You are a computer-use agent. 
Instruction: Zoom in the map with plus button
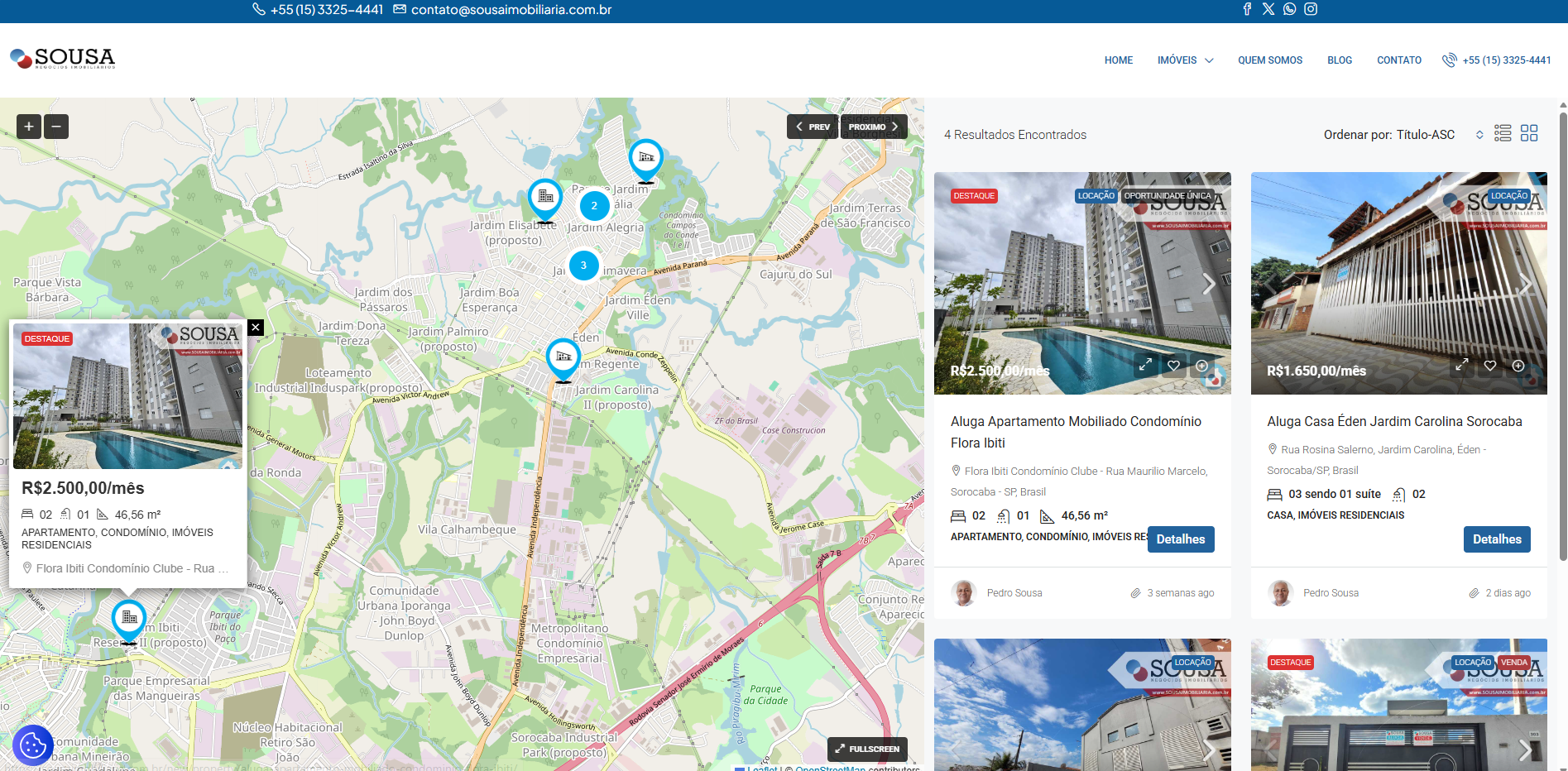[x=29, y=127]
